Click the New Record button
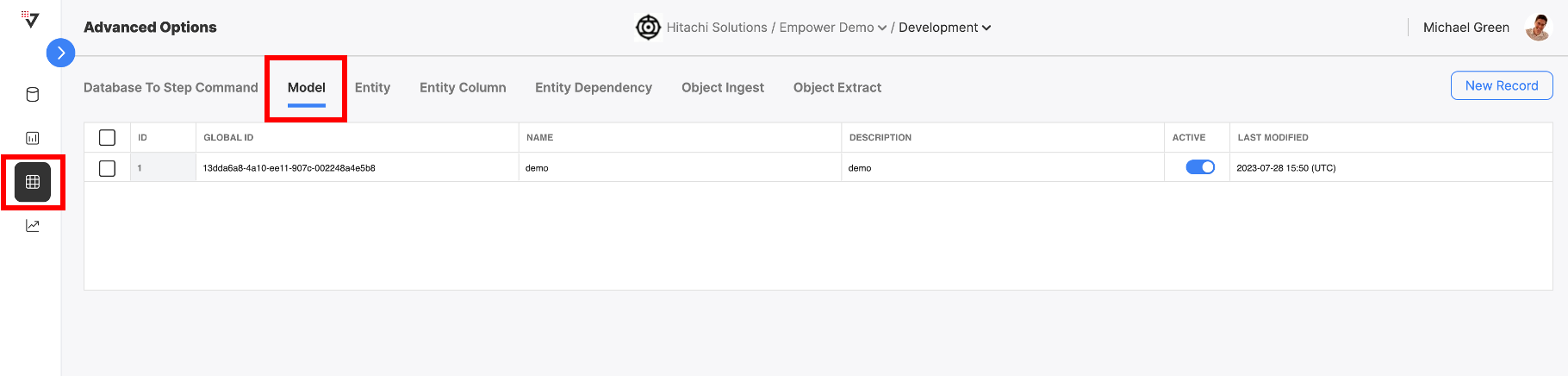Image resolution: width=1568 pixels, height=376 pixels. (1502, 85)
